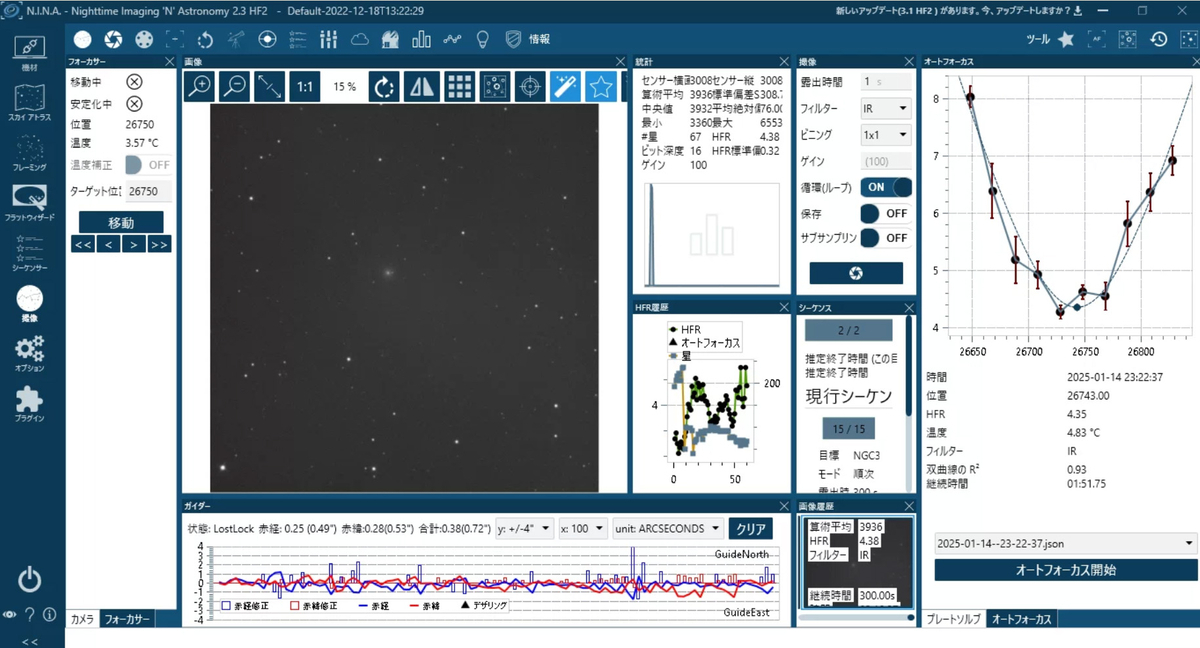1200x648 pixels.
Task: Open Options gear in sidebar
Action: click(x=30, y=352)
